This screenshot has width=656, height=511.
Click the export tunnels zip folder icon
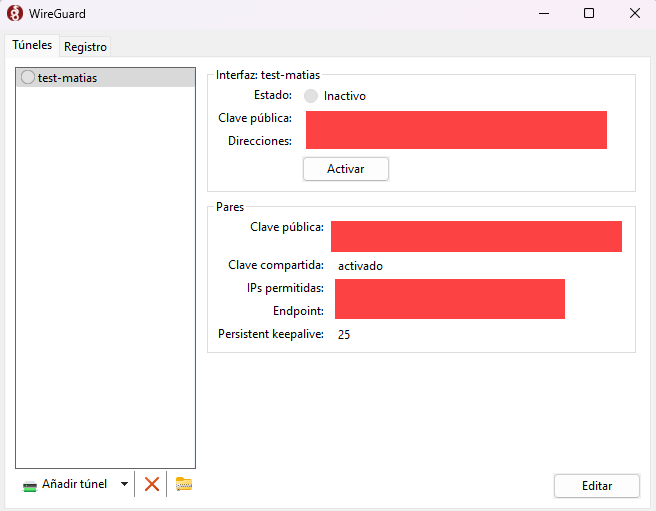[183, 484]
